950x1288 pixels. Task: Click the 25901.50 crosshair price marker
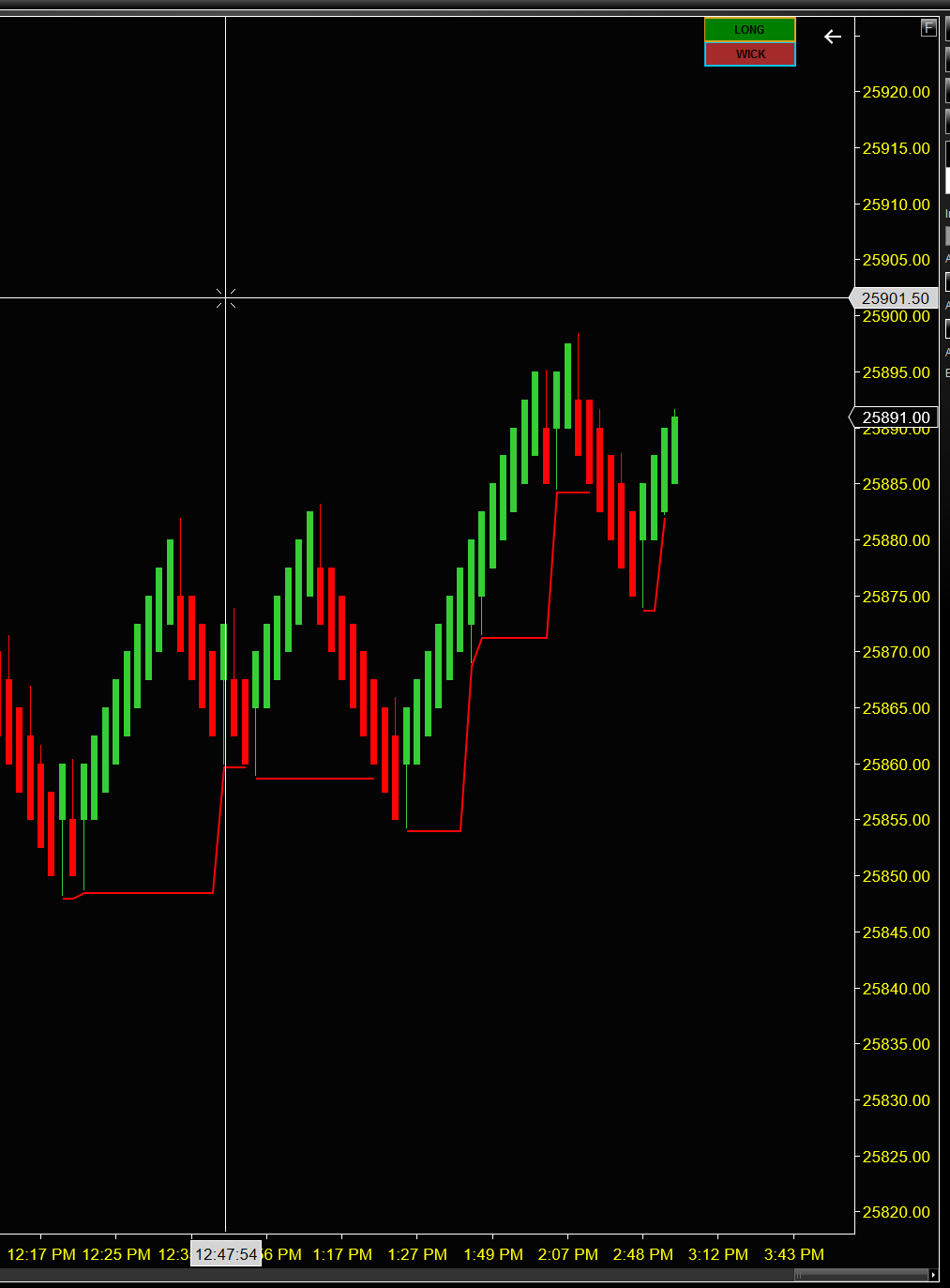895,298
